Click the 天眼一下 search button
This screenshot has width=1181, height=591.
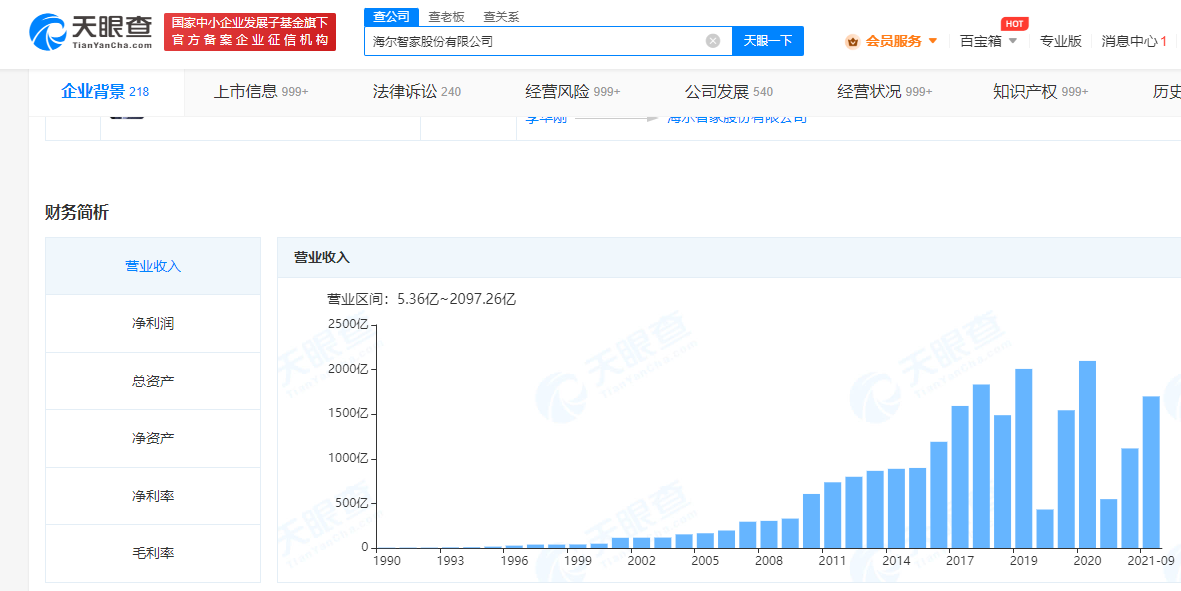tap(767, 41)
